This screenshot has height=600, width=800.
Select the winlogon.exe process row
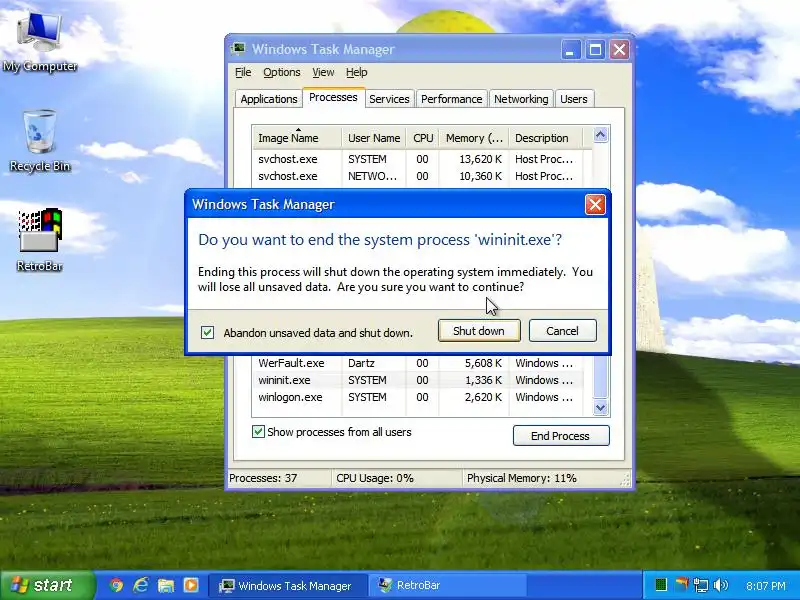(418, 397)
